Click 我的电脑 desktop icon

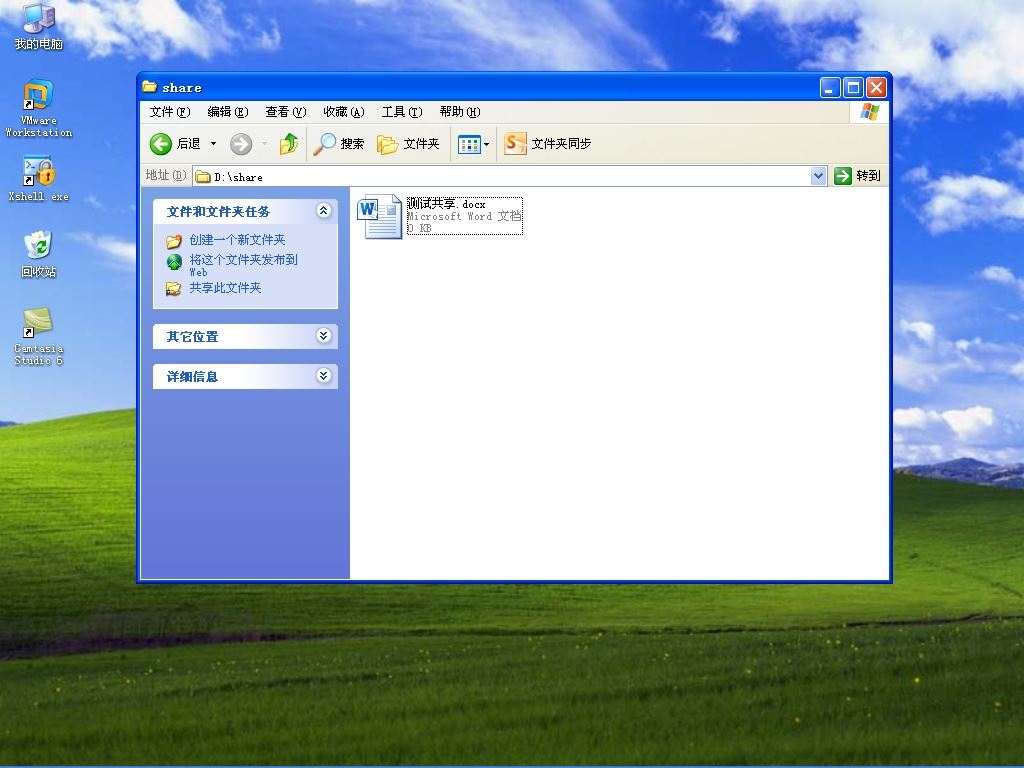click(x=39, y=26)
